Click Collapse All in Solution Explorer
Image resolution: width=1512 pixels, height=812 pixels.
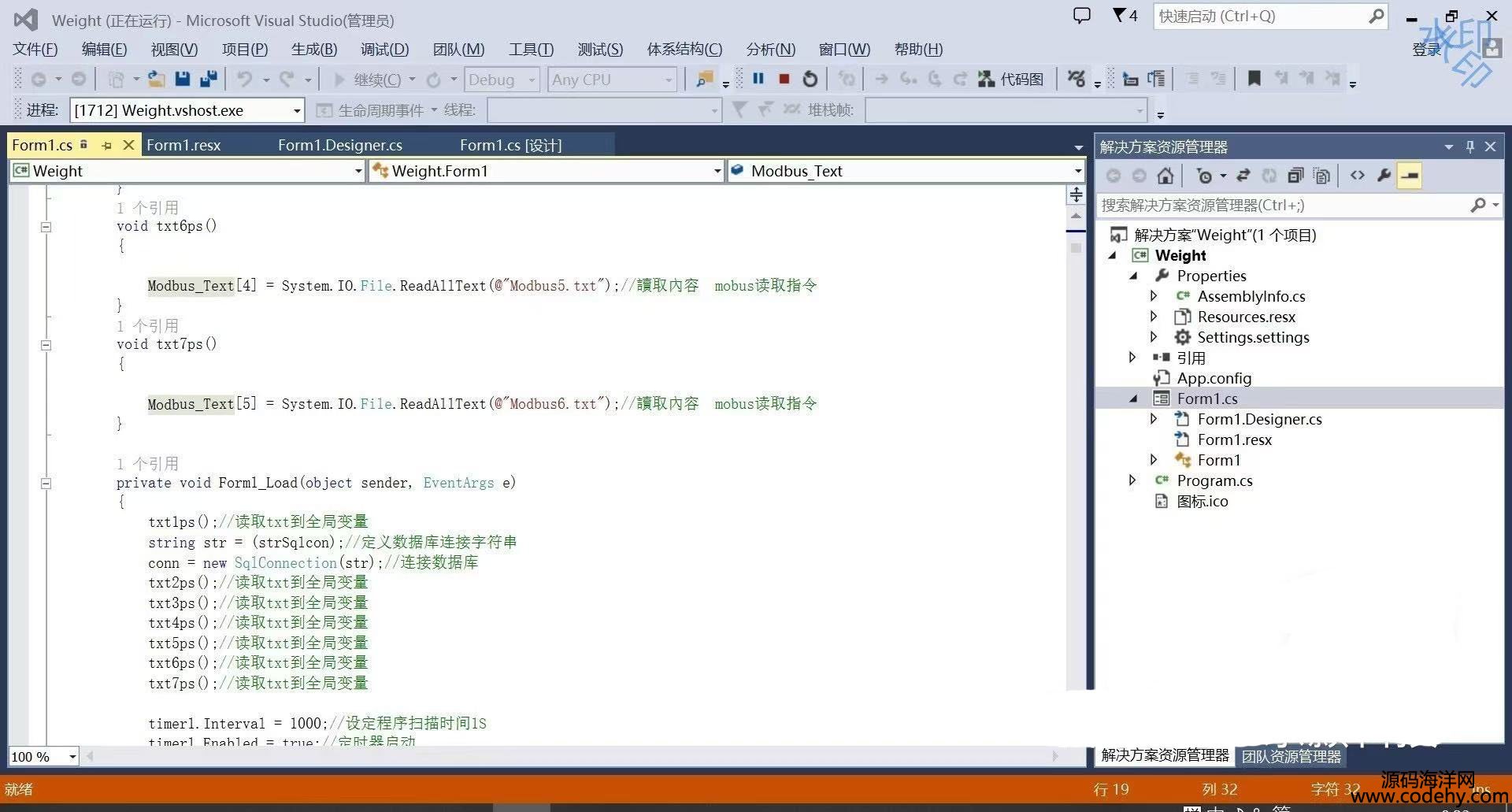point(1295,176)
